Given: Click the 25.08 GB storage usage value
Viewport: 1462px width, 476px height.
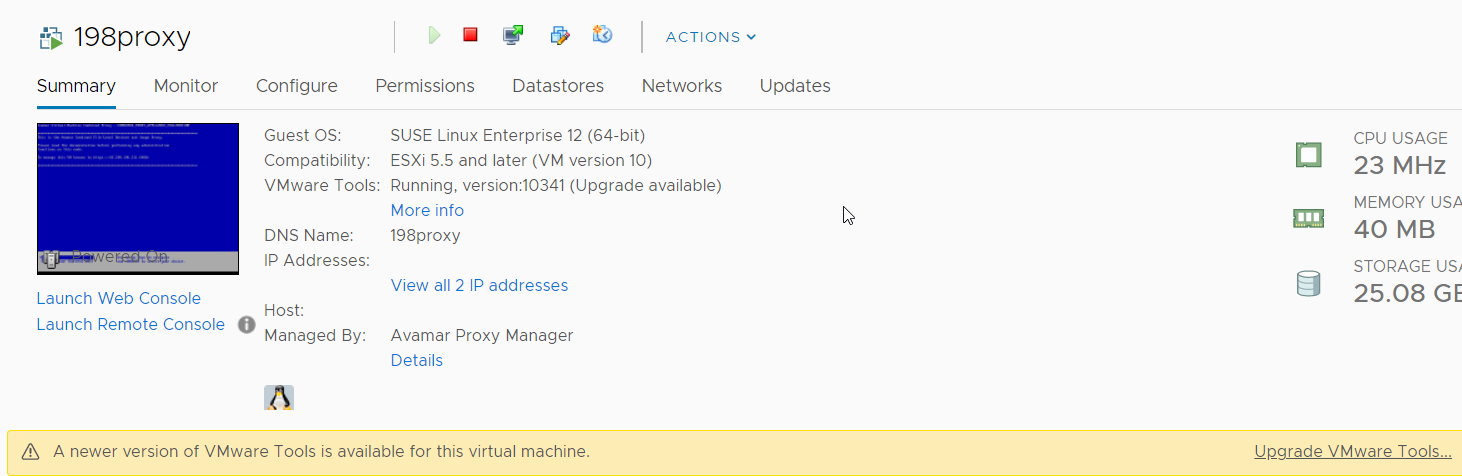Looking at the screenshot, I should point(1408,293).
